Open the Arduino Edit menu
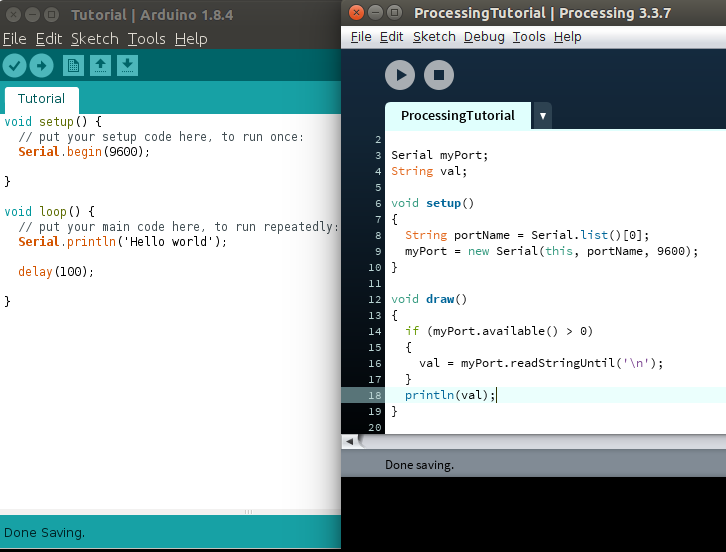 click(49, 39)
